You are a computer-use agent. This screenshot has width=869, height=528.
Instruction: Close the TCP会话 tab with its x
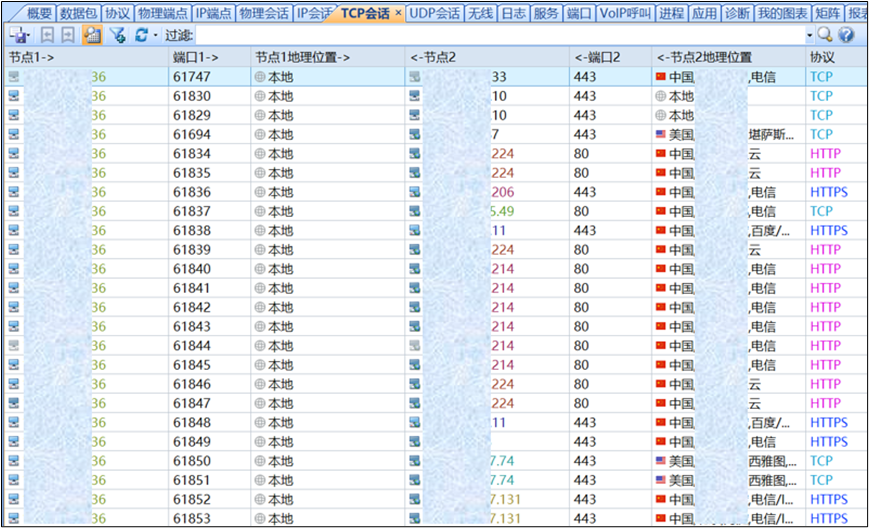pyautogui.click(x=398, y=13)
